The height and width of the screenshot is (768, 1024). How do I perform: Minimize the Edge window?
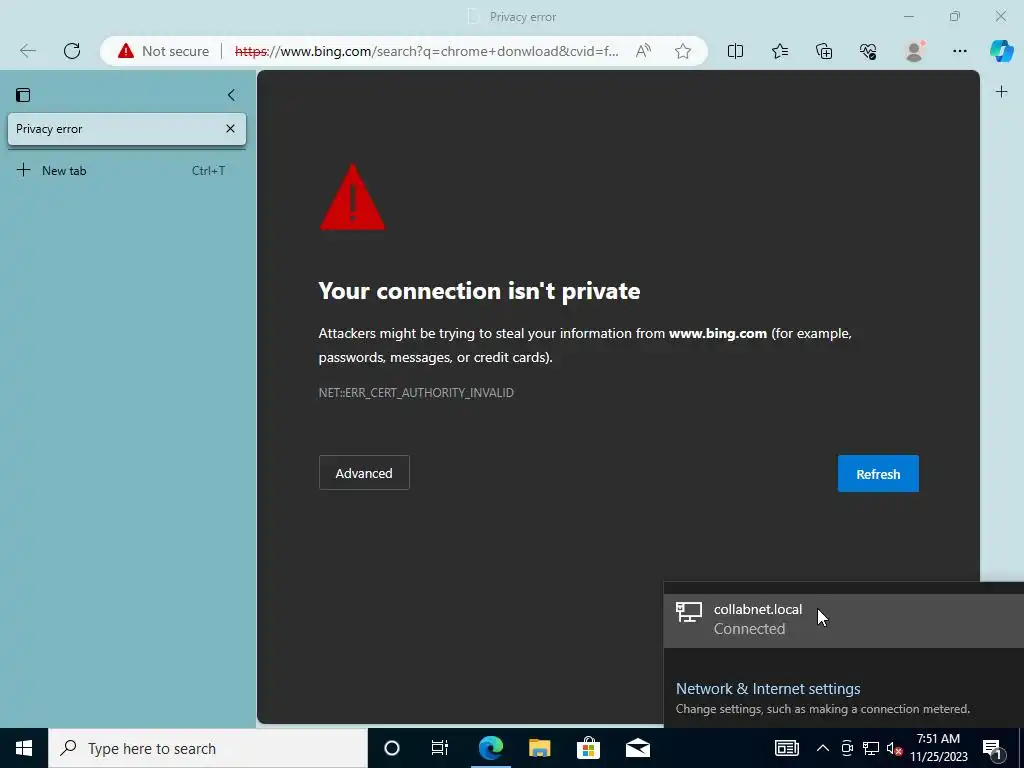[x=909, y=16]
